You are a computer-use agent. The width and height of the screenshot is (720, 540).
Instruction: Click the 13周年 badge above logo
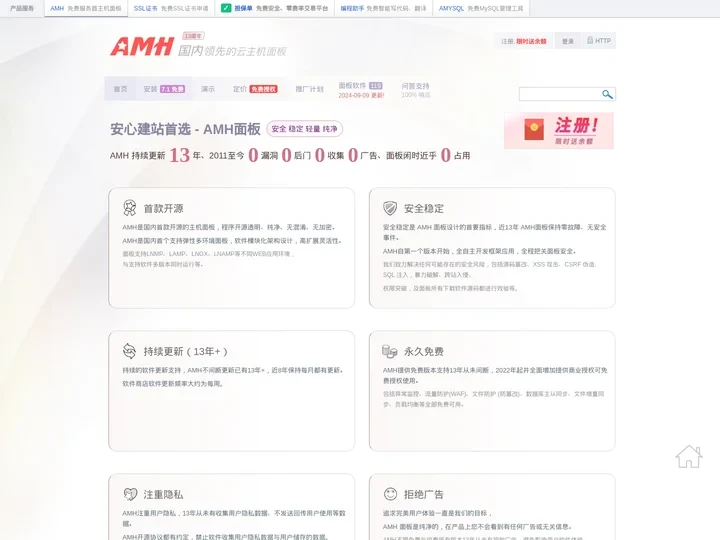(193, 36)
